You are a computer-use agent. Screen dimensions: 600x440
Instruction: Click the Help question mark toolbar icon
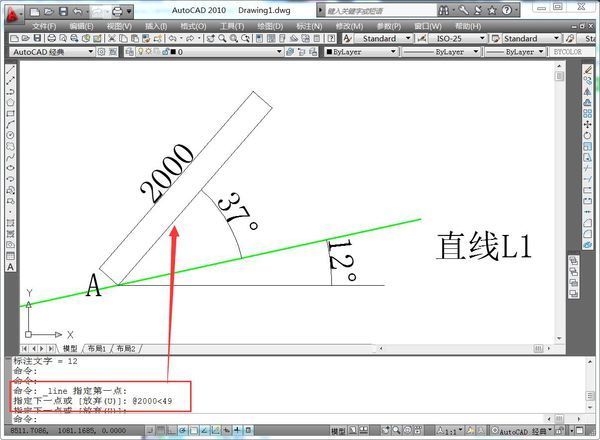click(x=331, y=38)
